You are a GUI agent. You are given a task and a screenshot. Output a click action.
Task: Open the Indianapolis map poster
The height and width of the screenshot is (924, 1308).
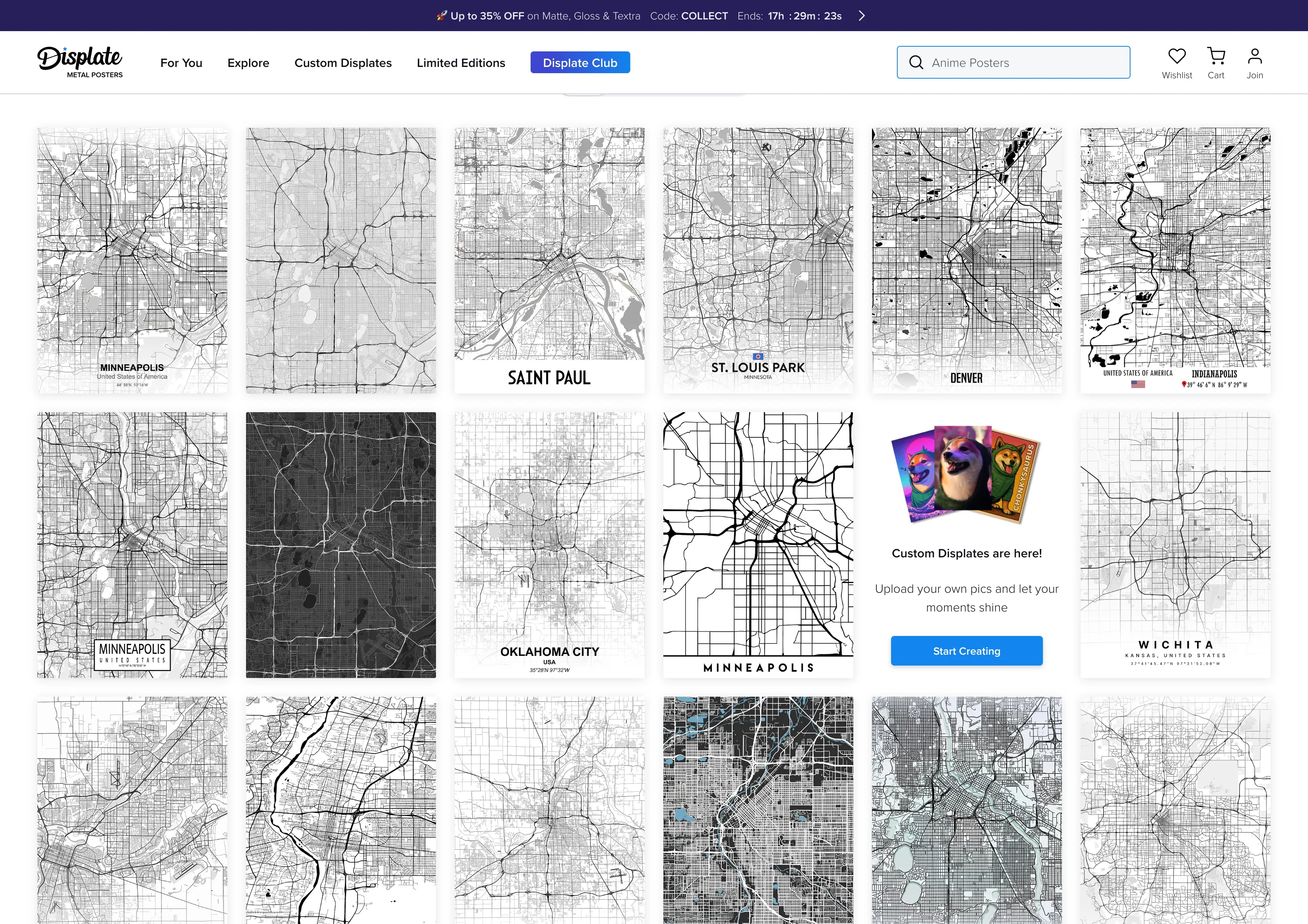tap(1175, 260)
